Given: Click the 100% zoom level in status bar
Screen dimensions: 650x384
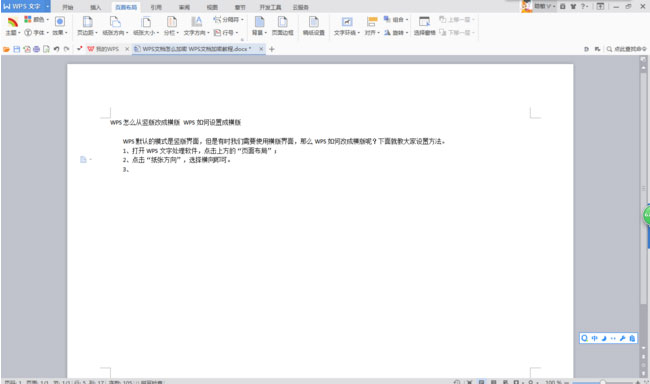Looking at the screenshot, I should (x=553, y=382).
